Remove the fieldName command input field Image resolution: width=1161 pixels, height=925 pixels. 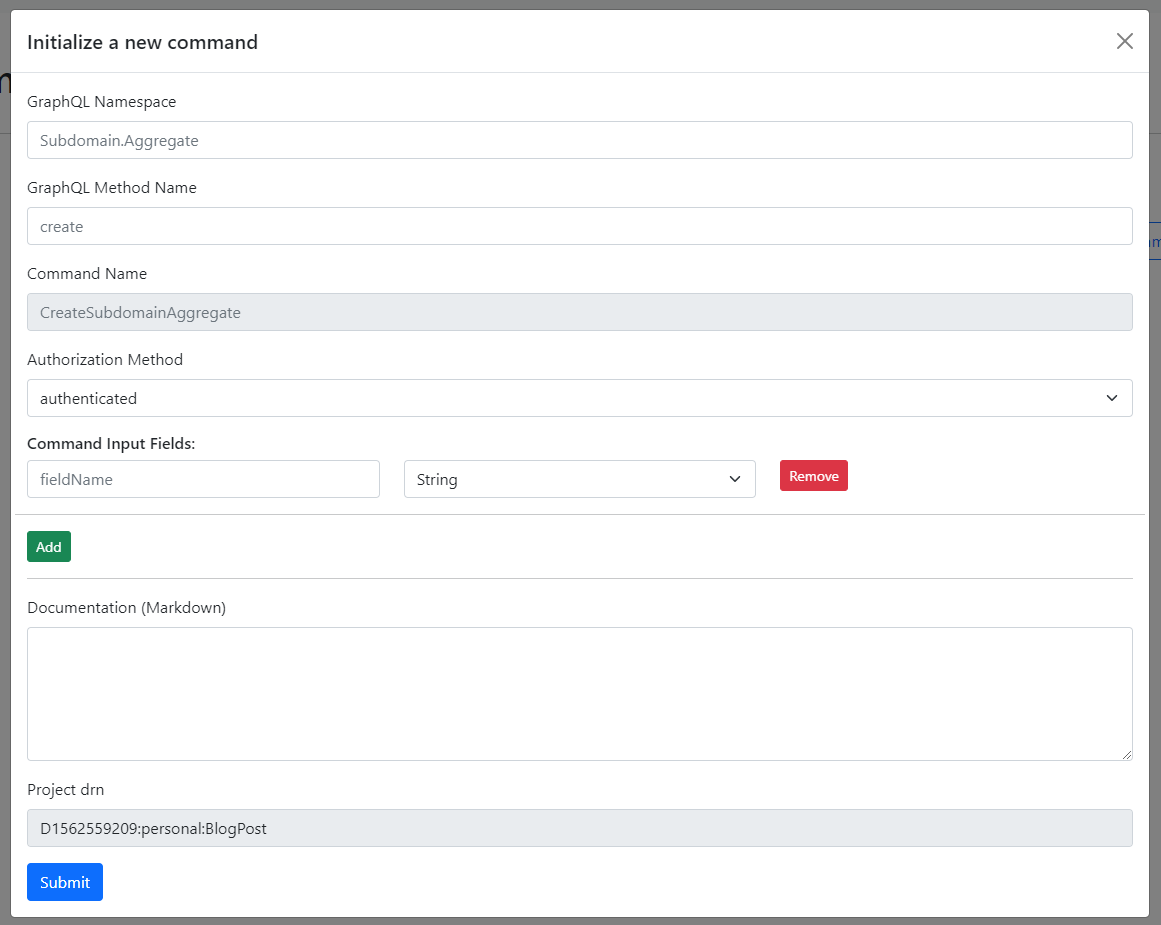pyautogui.click(x=813, y=475)
